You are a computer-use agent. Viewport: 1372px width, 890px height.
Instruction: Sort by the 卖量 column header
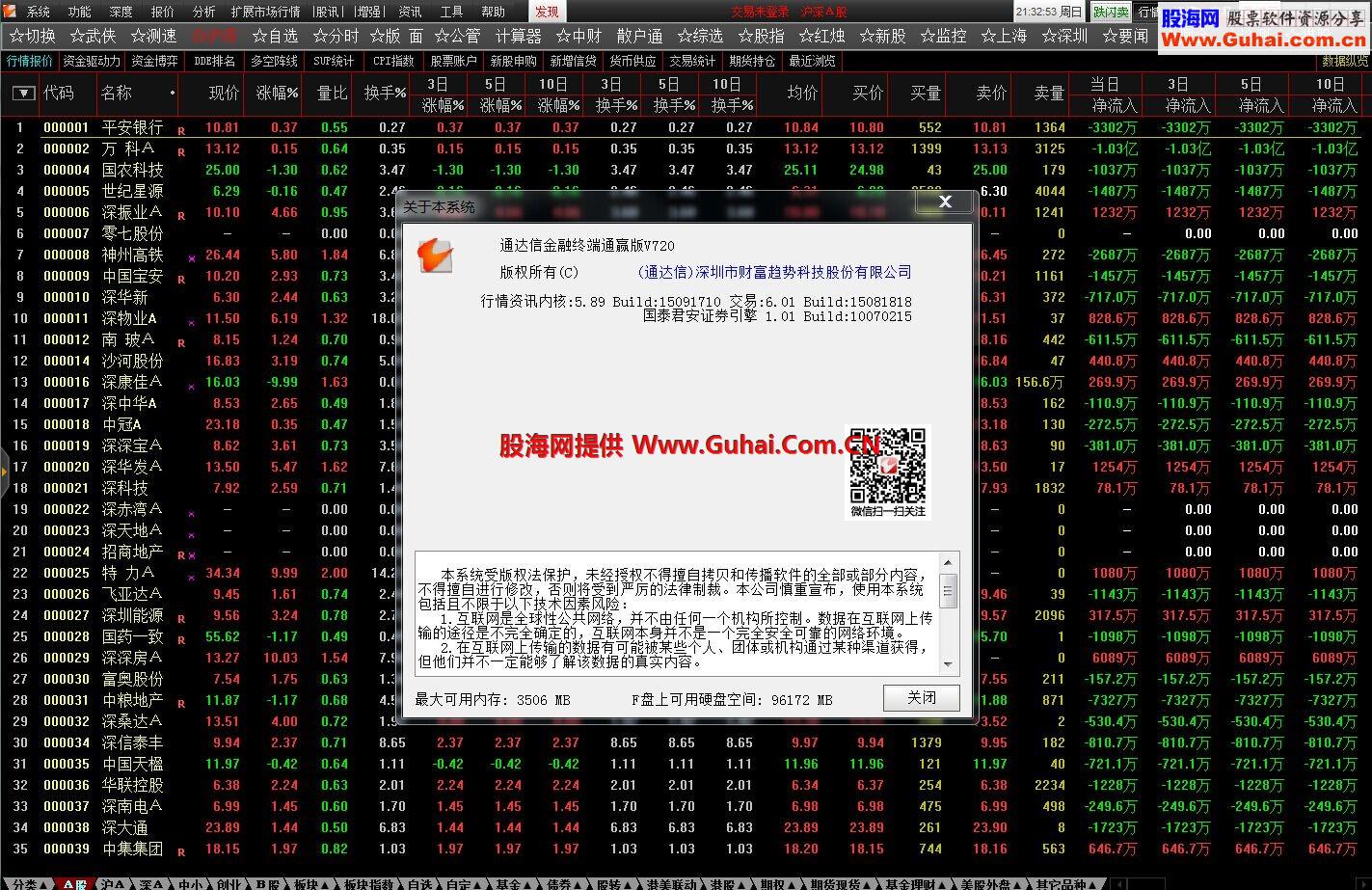tap(1049, 94)
